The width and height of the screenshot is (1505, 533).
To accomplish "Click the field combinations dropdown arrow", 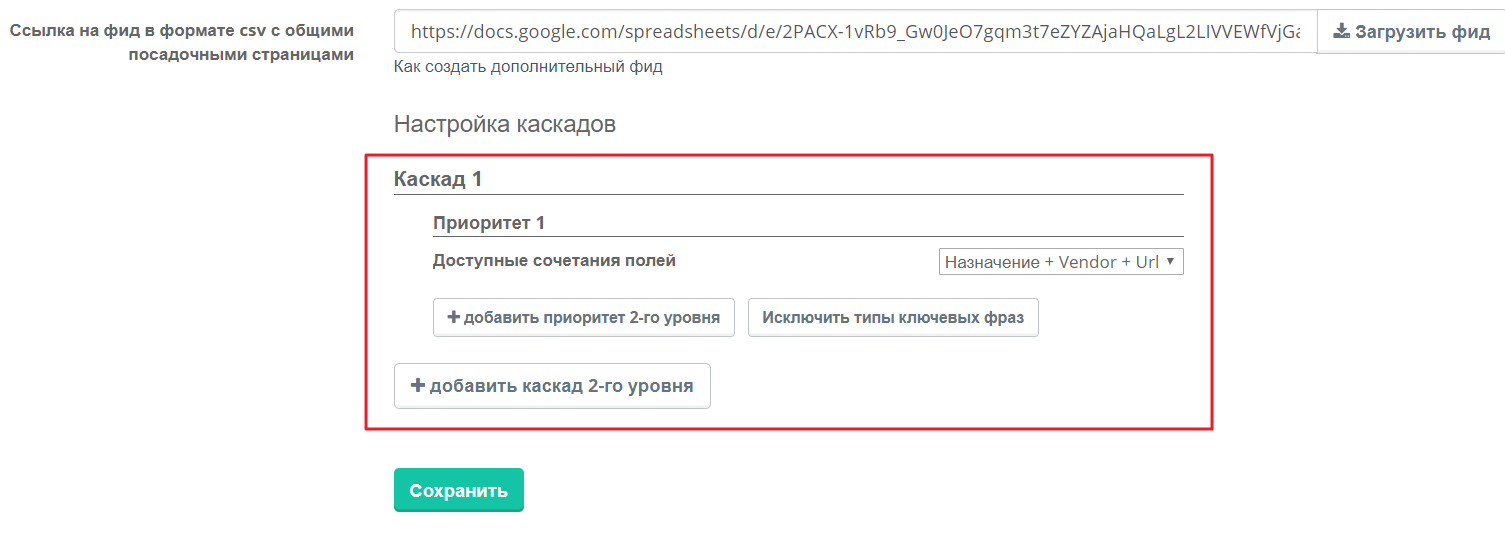I will tap(1170, 262).
